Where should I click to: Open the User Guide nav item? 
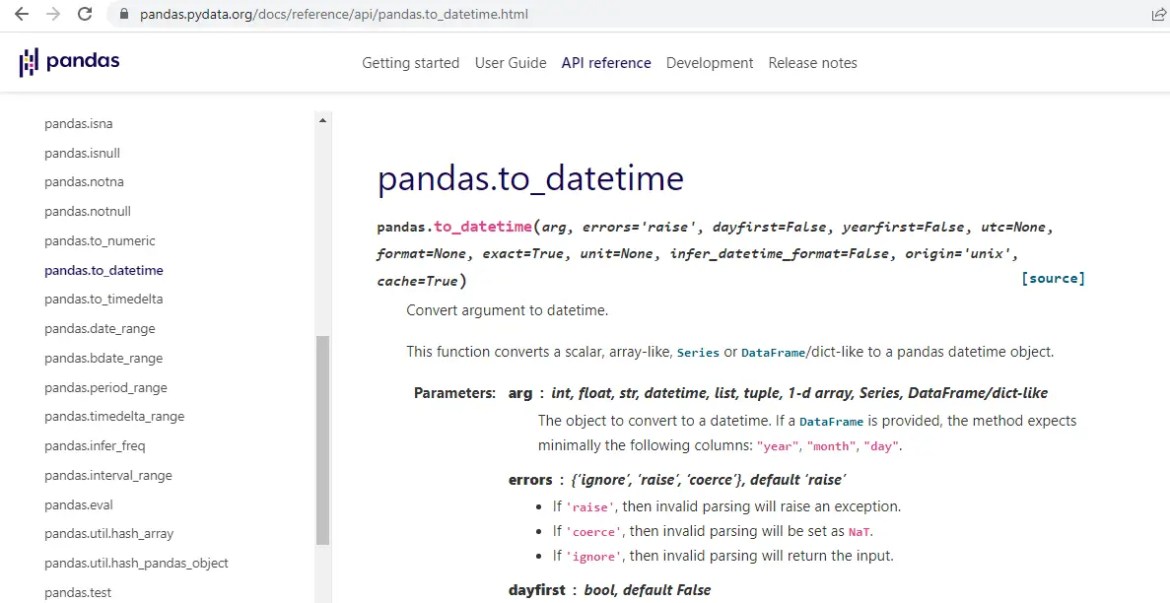coord(510,63)
